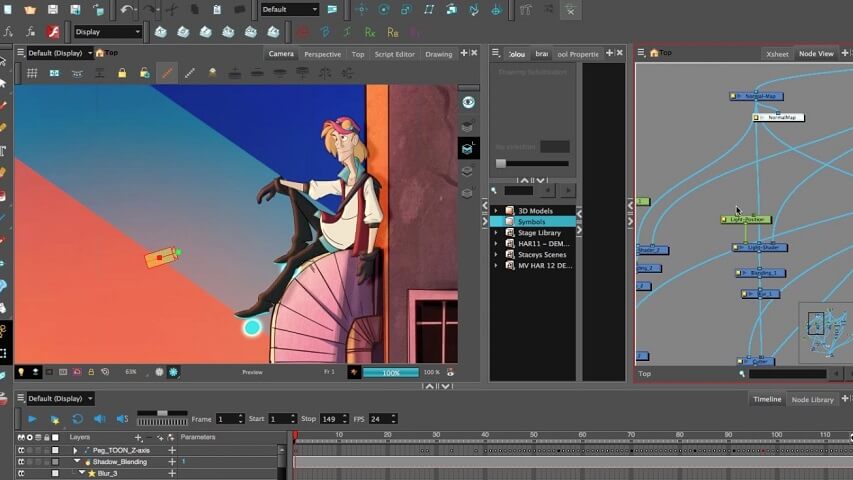Click the Node View navigator thumbnail
853x480 pixels.
(x=825, y=333)
